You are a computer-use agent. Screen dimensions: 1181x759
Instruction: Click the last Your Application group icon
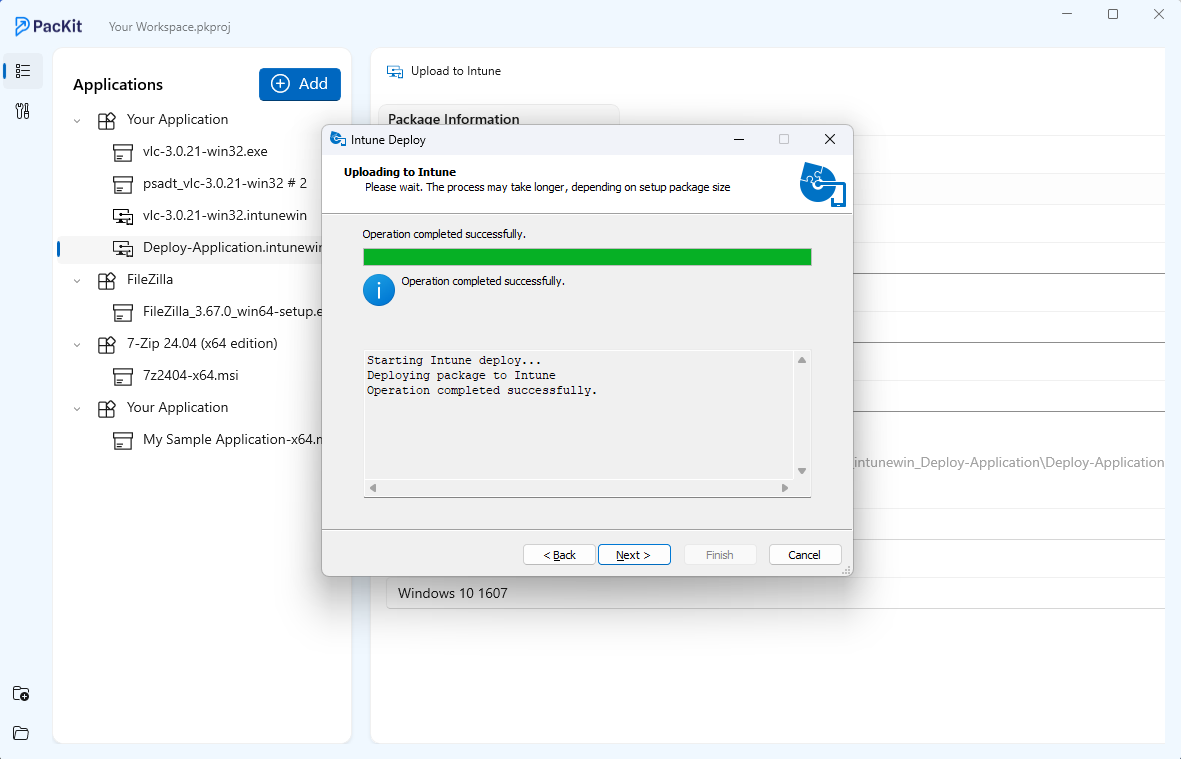pos(107,408)
